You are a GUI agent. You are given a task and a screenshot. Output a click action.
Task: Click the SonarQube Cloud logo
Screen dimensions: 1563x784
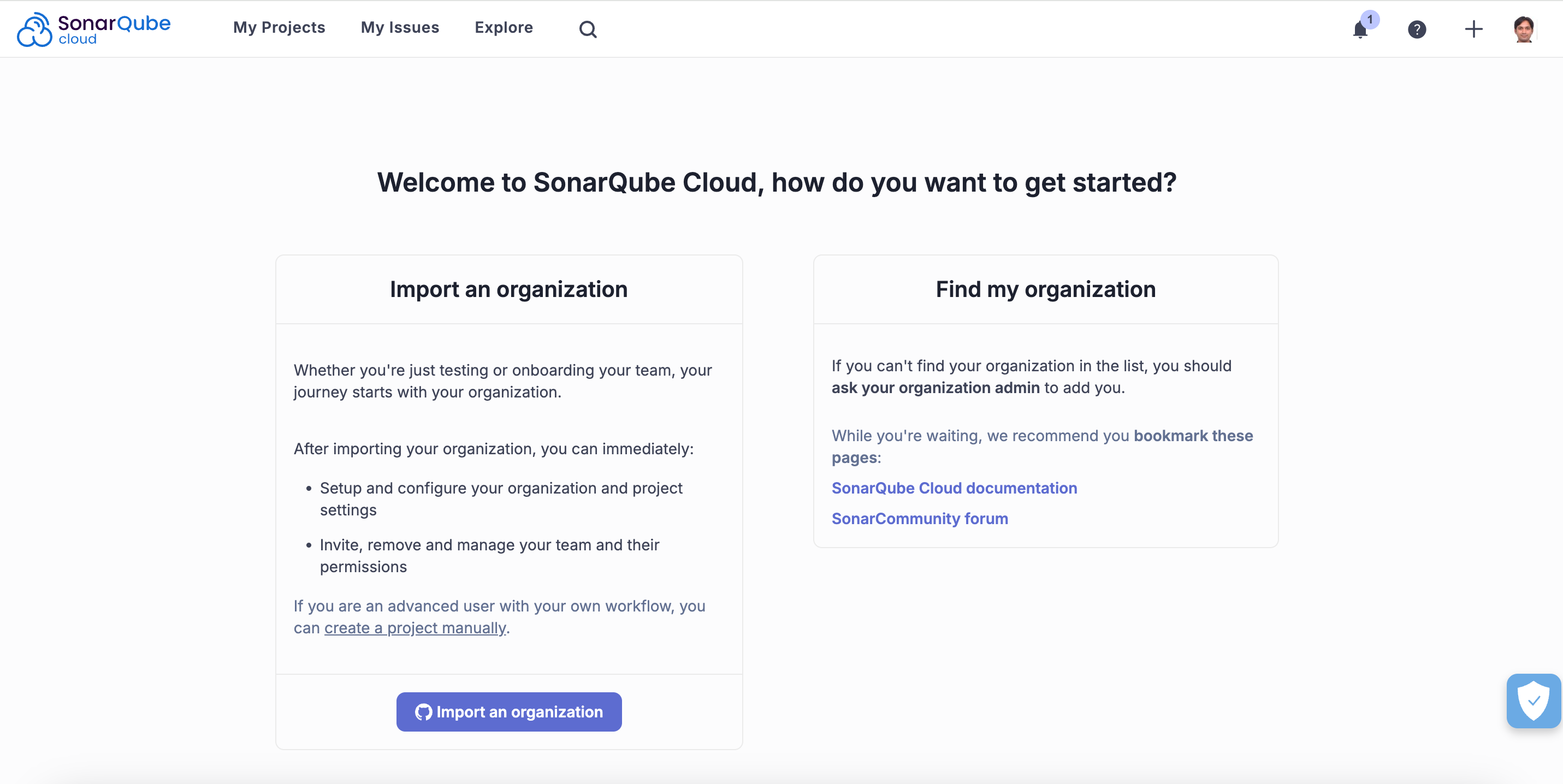coord(93,28)
